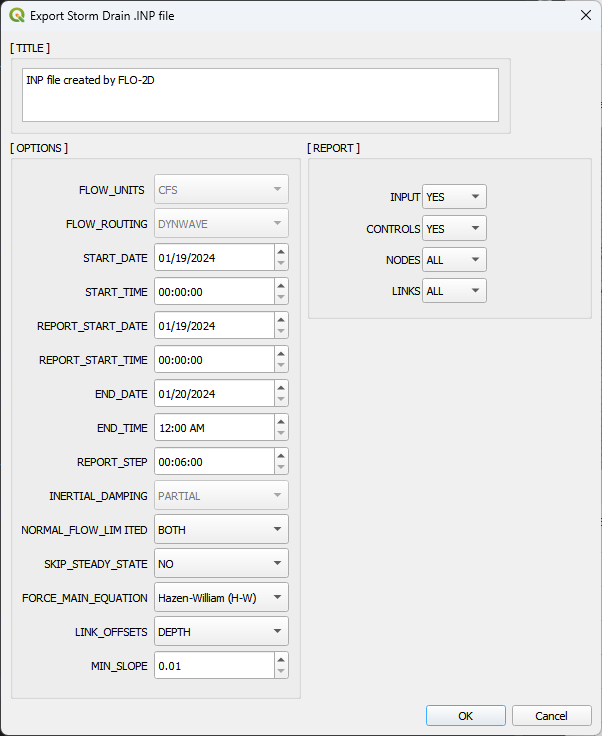Screen dimensions: 602x736
Task: Click the QGIS logo icon in title bar
Action: click(15, 15)
